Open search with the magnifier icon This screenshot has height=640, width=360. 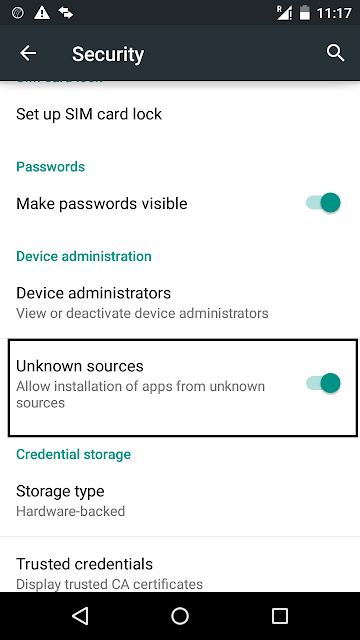pyautogui.click(x=335, y=53)
